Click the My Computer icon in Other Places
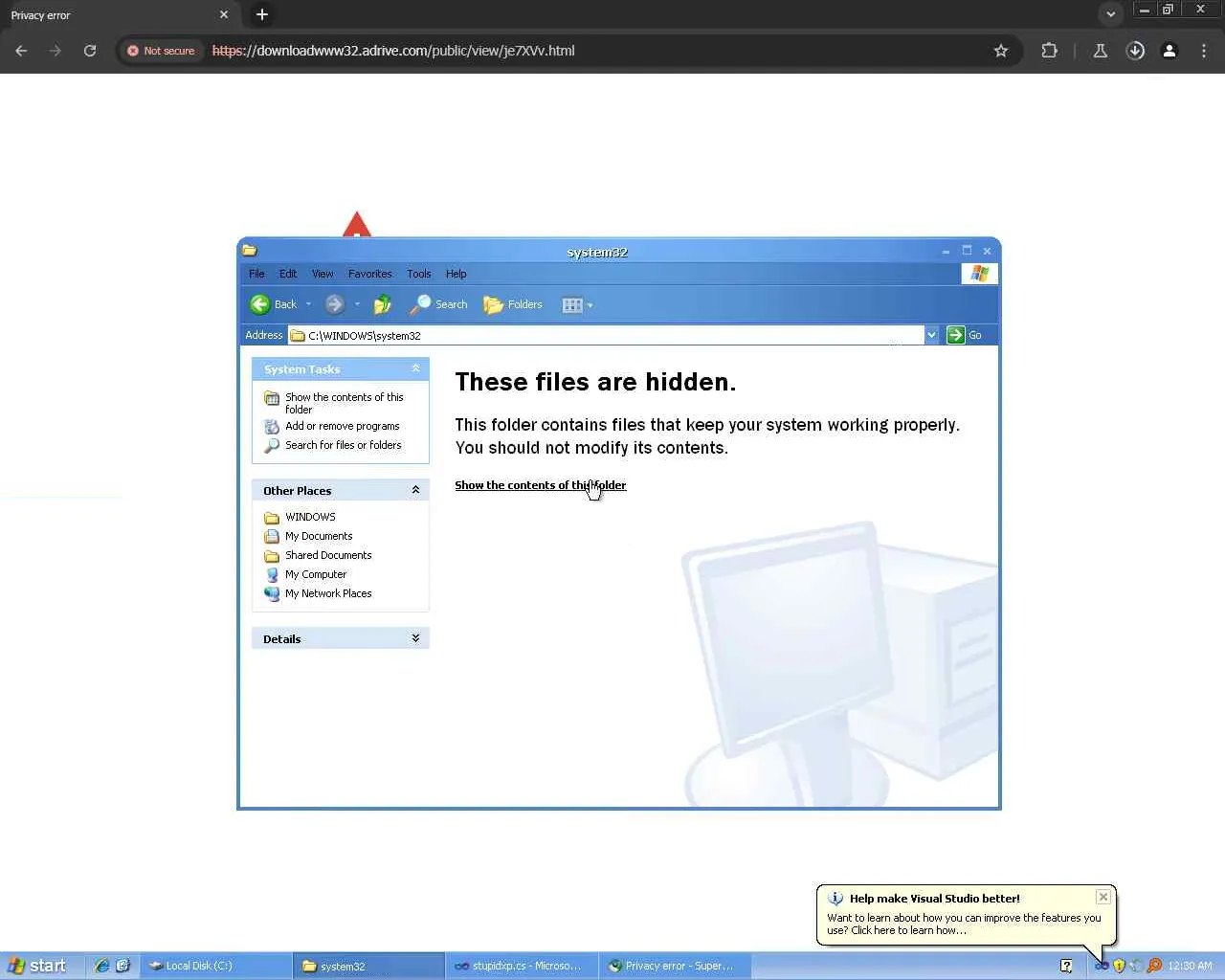 coord(272,574)
